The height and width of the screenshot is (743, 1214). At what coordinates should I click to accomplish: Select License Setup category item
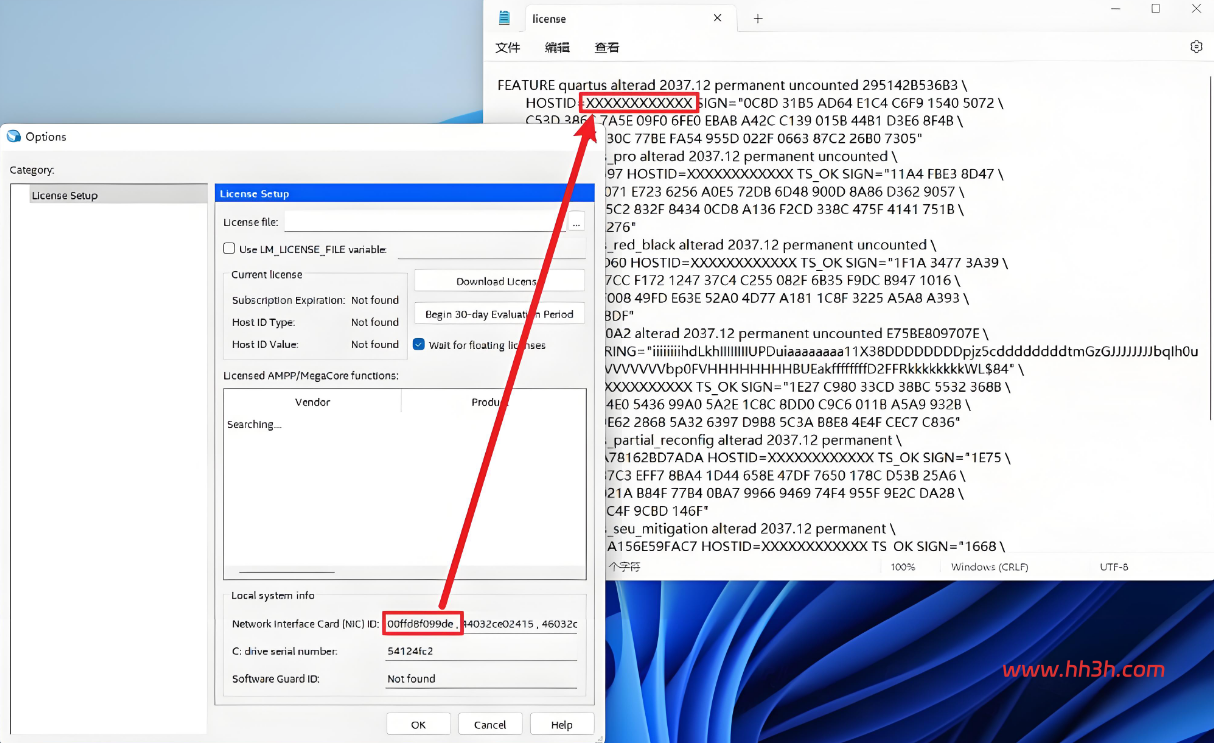[65, 195]
